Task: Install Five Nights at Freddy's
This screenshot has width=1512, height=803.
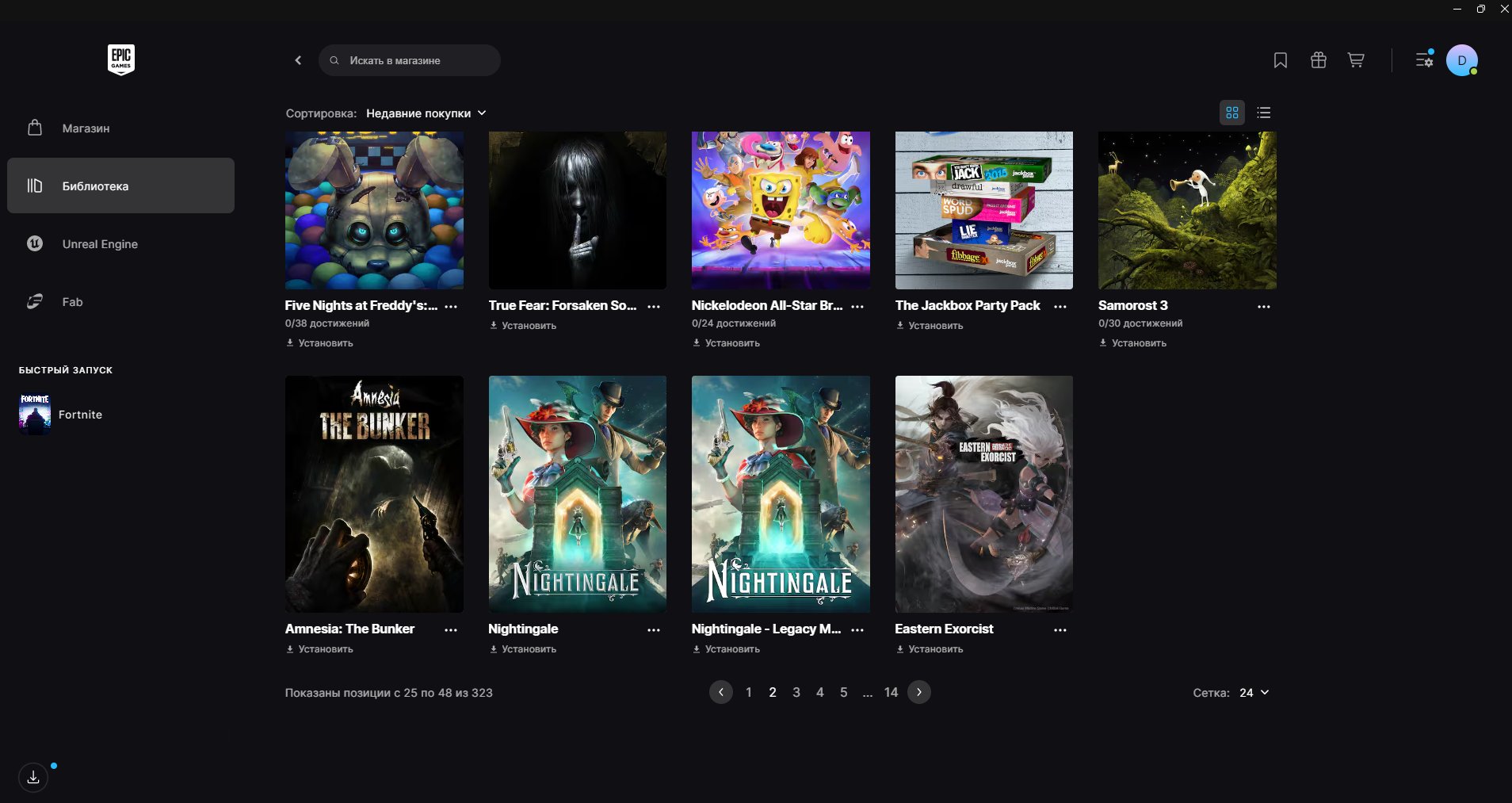Action: tap(319, 343)
